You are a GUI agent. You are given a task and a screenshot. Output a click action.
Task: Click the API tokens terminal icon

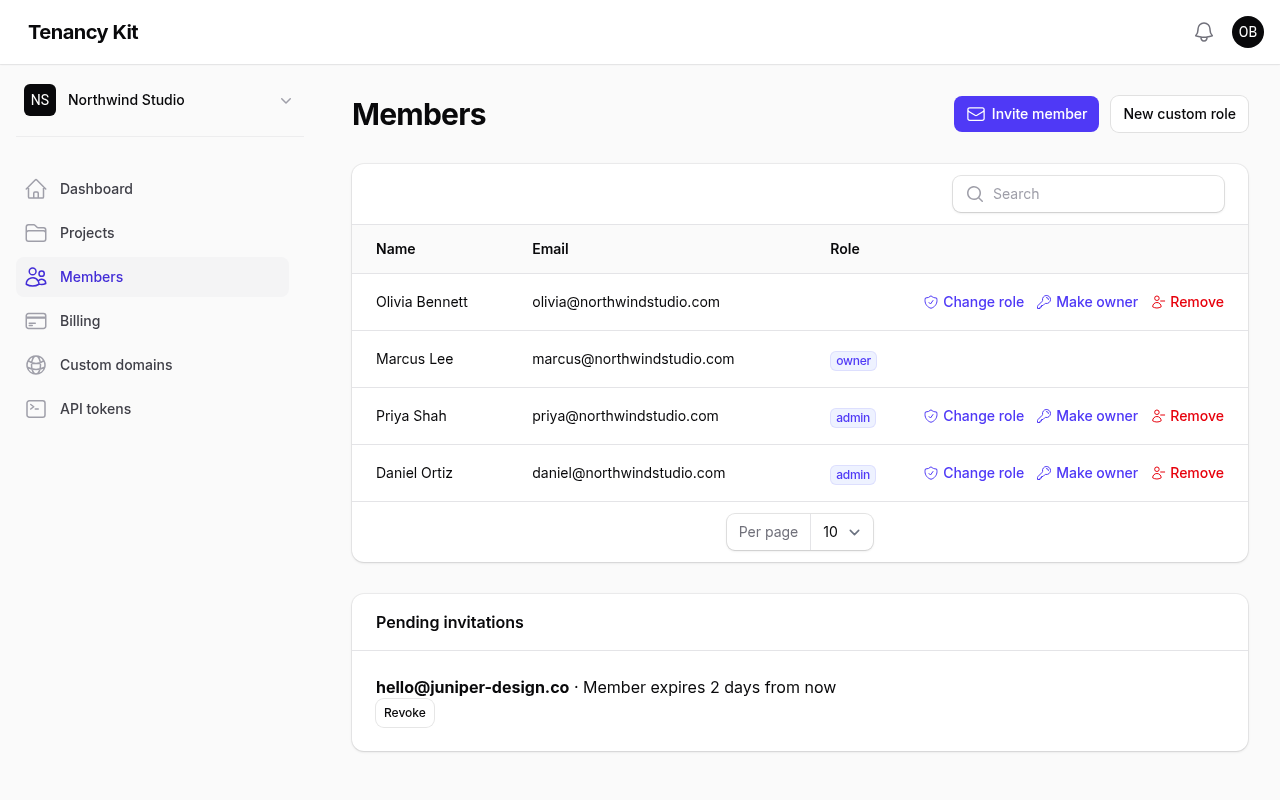(x=36, y=409)
